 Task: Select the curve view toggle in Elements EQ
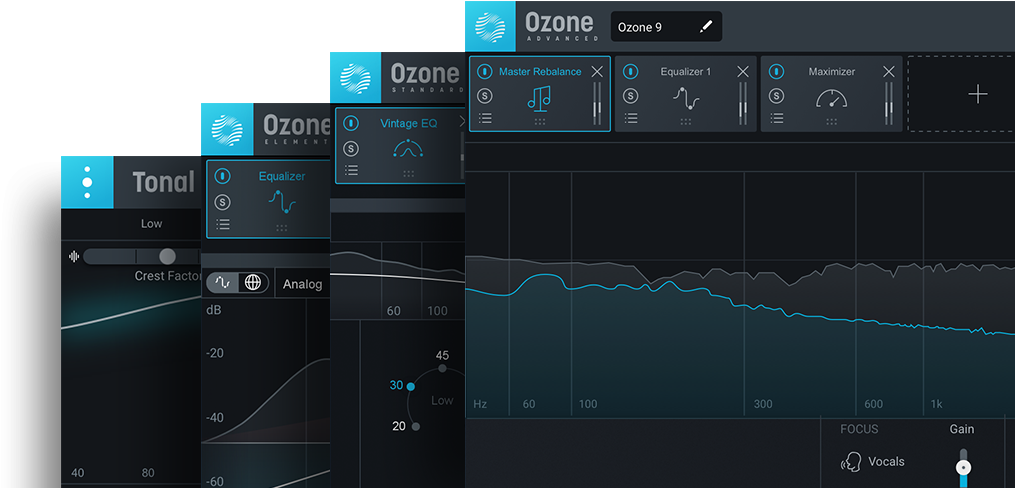(x=222, y=283)
